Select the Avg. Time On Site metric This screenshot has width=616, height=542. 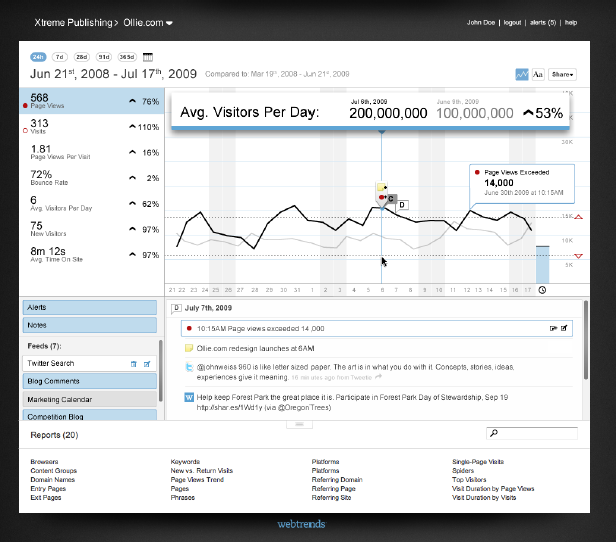pyautogui.click(x=92, y=255)
